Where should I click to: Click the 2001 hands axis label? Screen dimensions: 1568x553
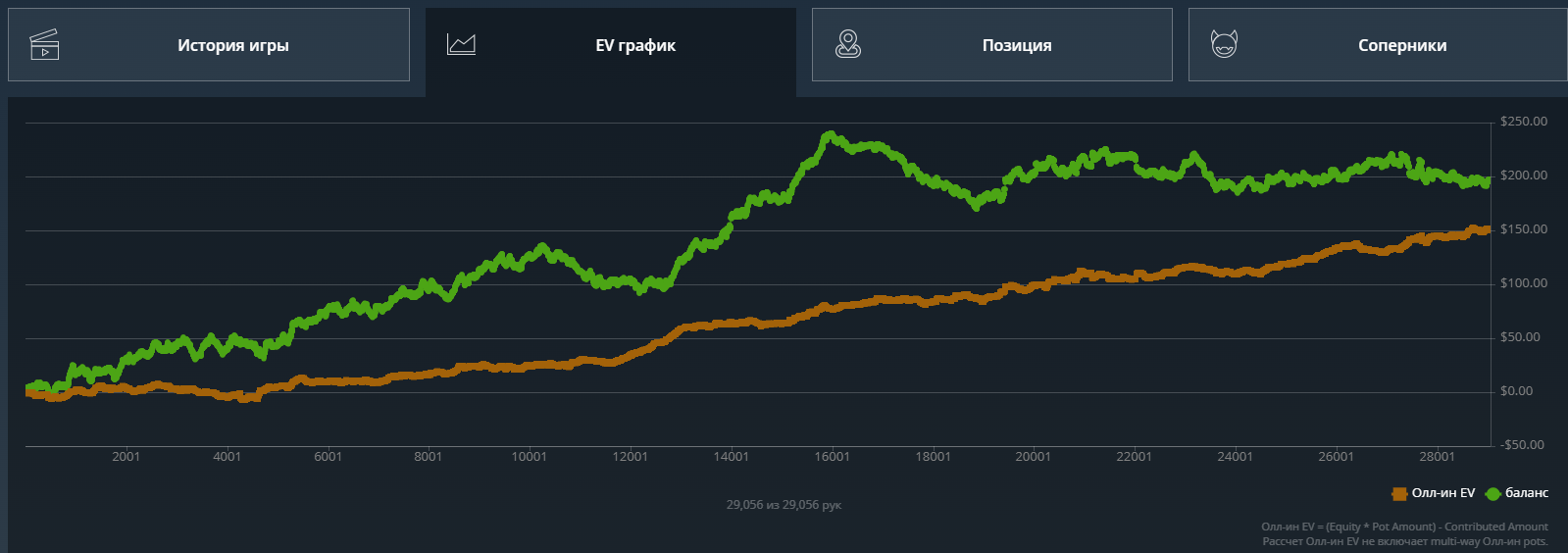point(126,457)
